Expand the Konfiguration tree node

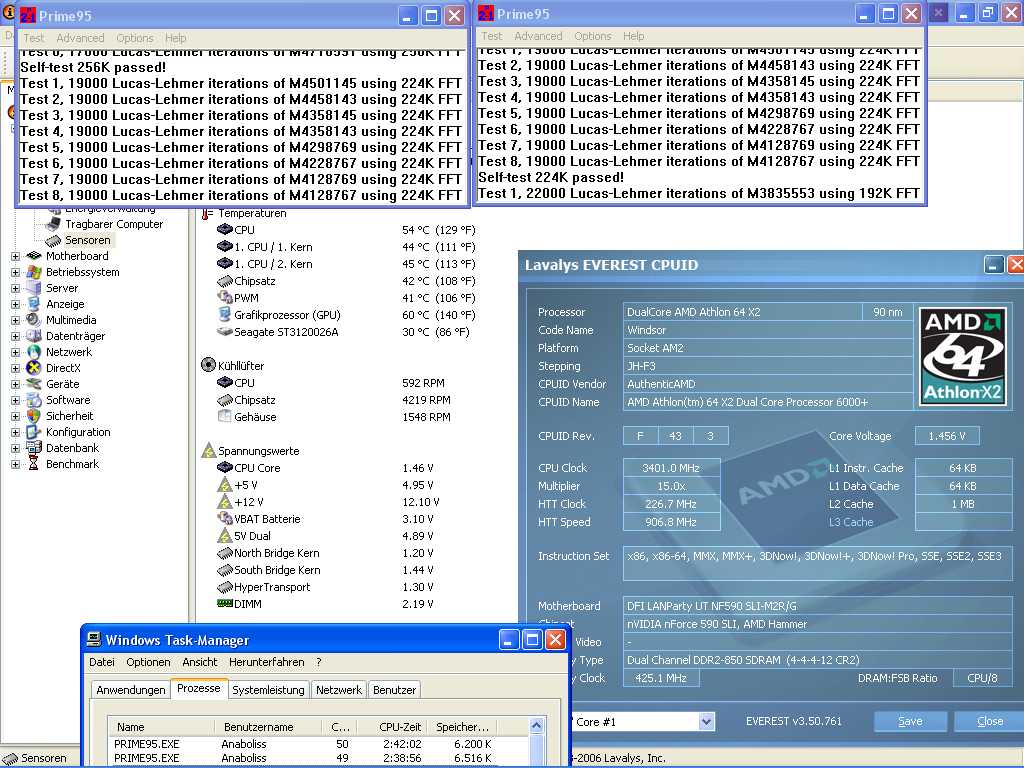pos(15,432)
